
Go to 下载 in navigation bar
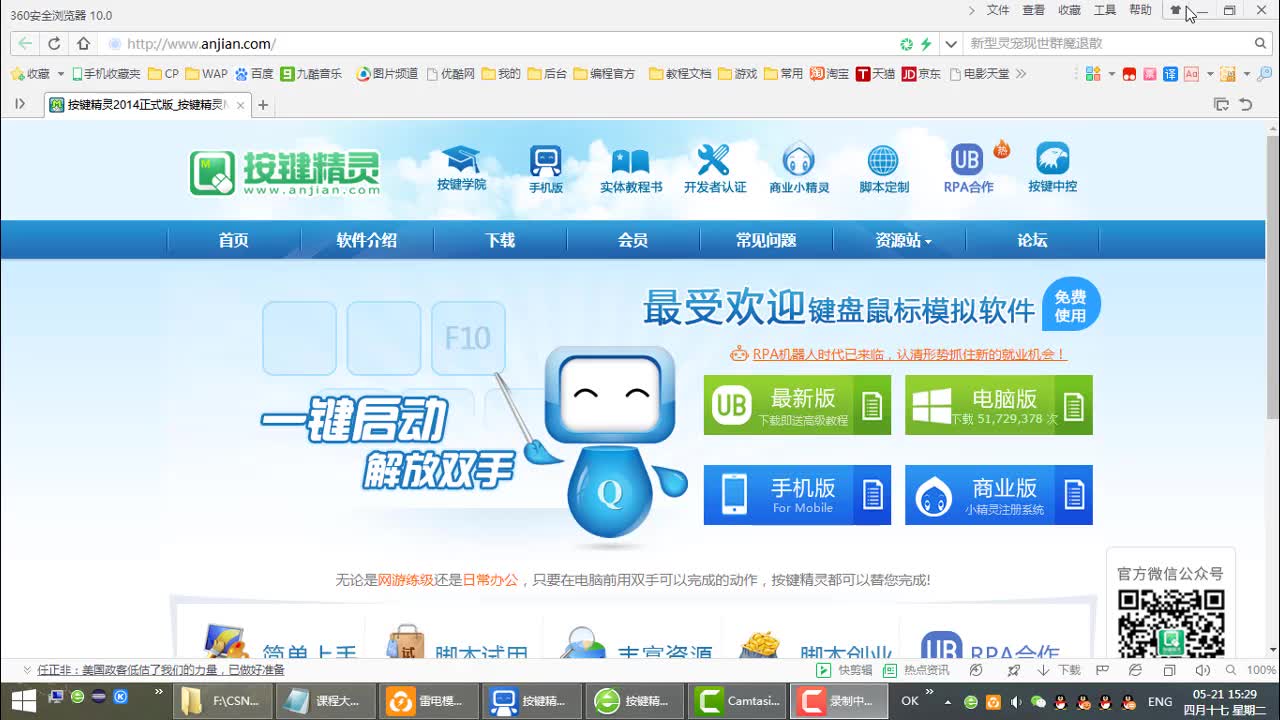click(x=500, y=240)
